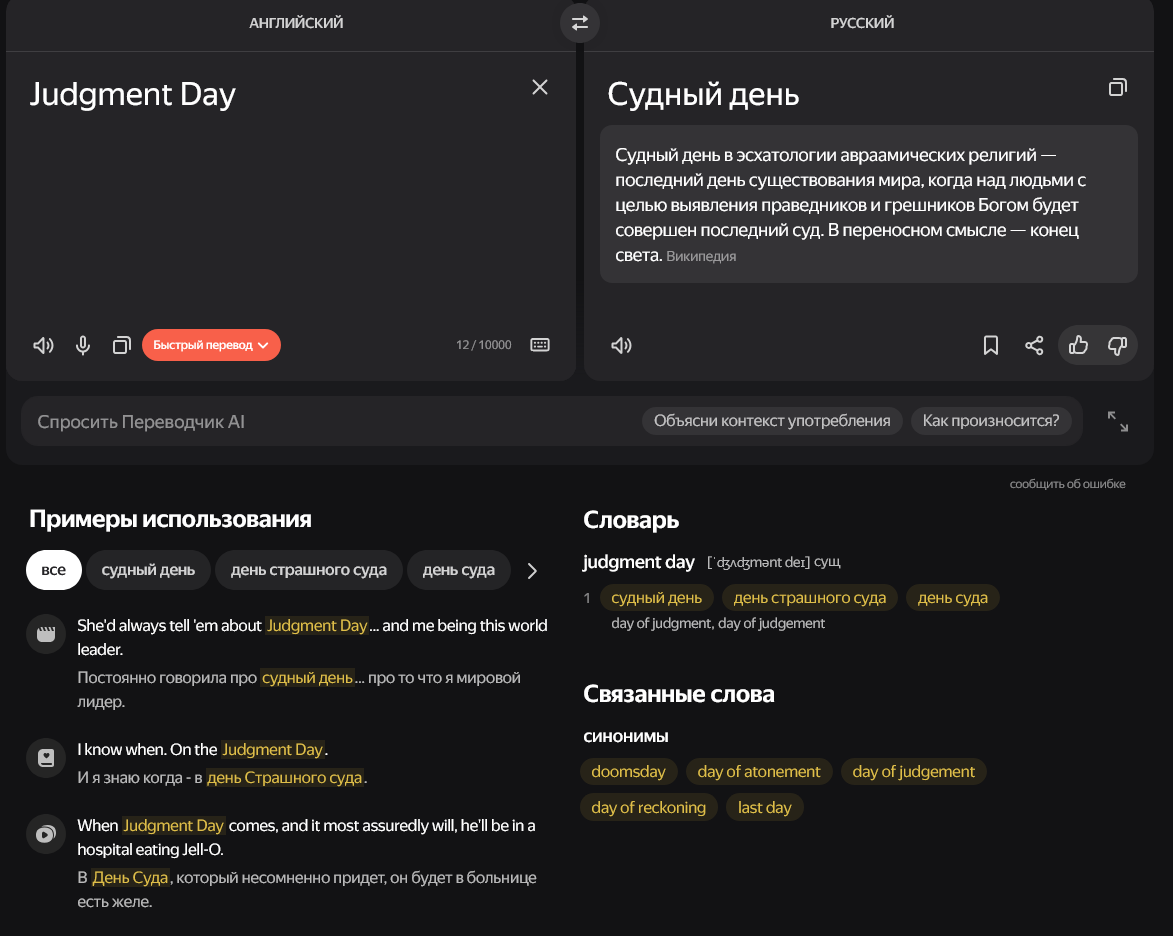Toggle the on-screen keyboard
The image size is (1173, 936).
pyautogui.click(x=540, y=345)
